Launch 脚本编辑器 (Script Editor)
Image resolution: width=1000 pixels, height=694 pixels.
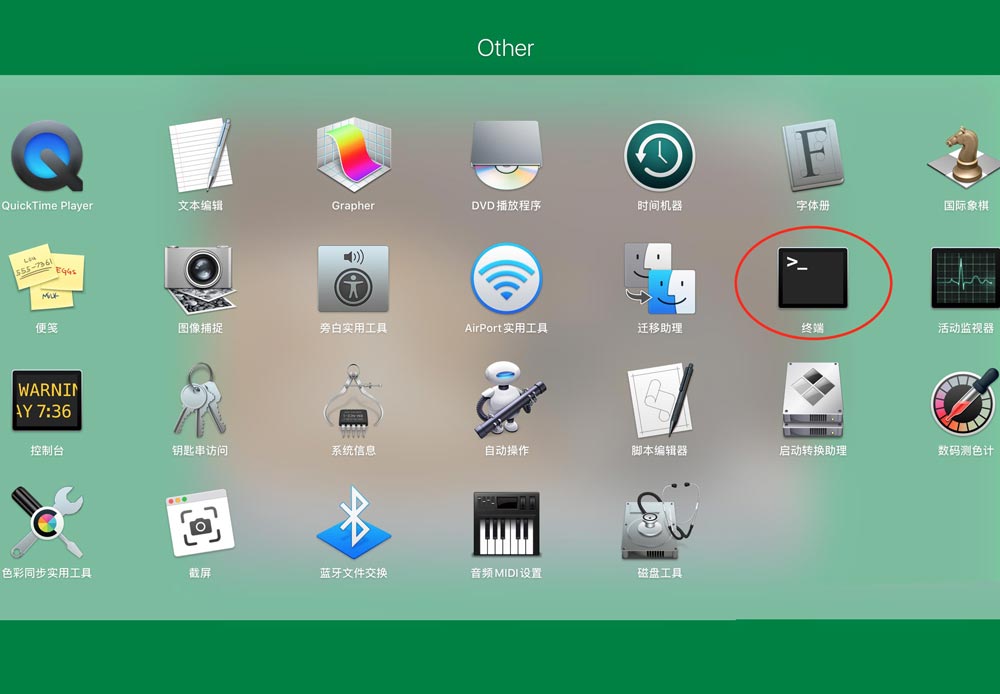(661, 399)
